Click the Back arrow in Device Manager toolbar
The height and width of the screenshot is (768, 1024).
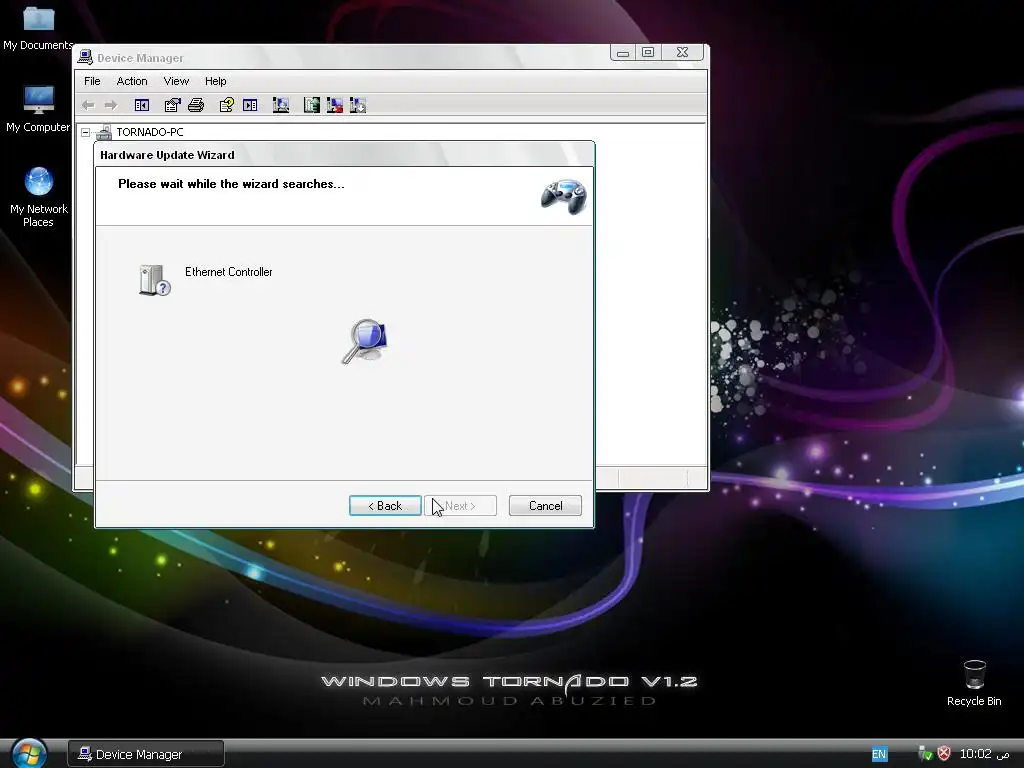[88, 105]
